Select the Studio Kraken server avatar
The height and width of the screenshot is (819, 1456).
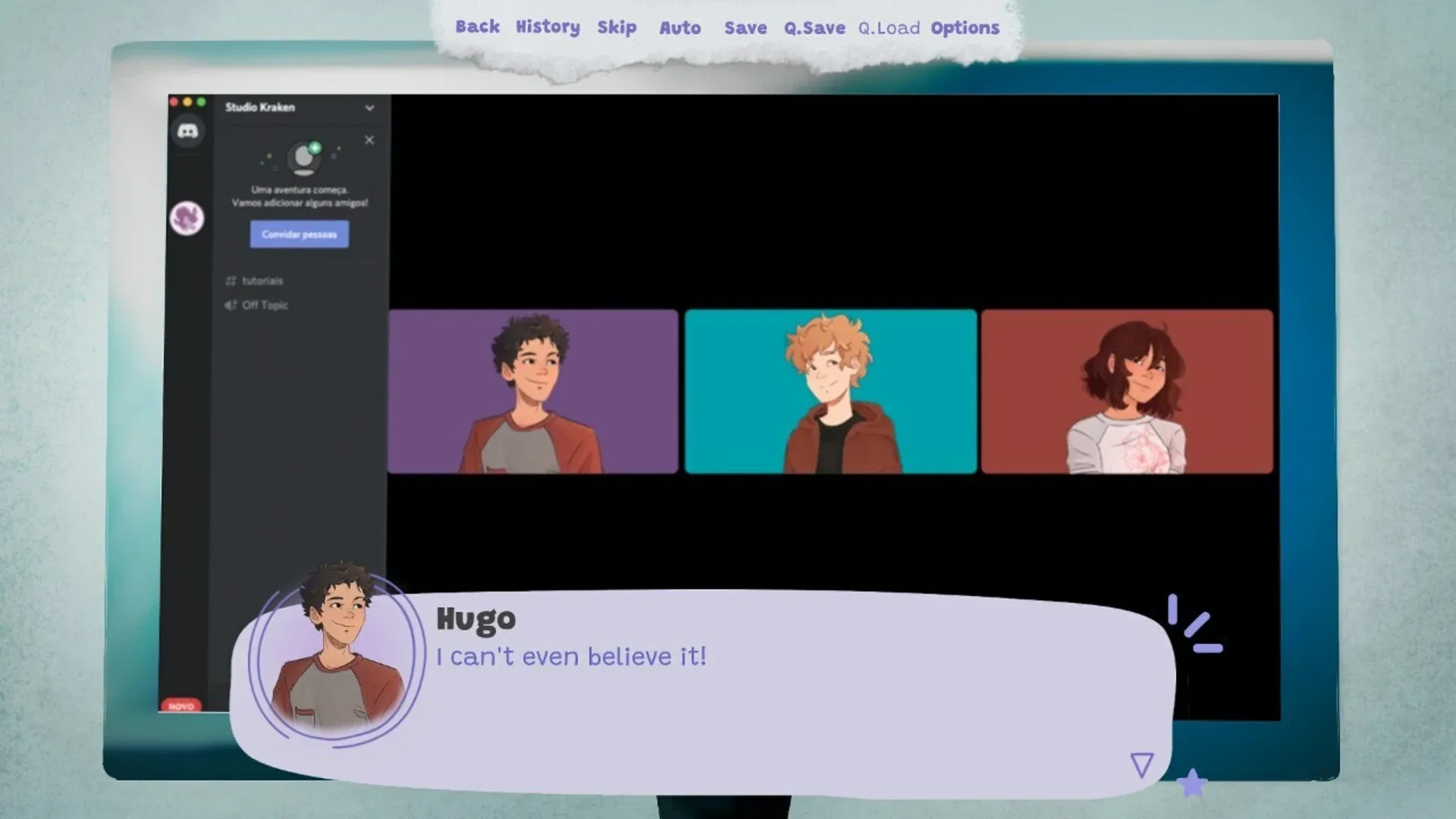pyautogui.click(x=187, y=218)
